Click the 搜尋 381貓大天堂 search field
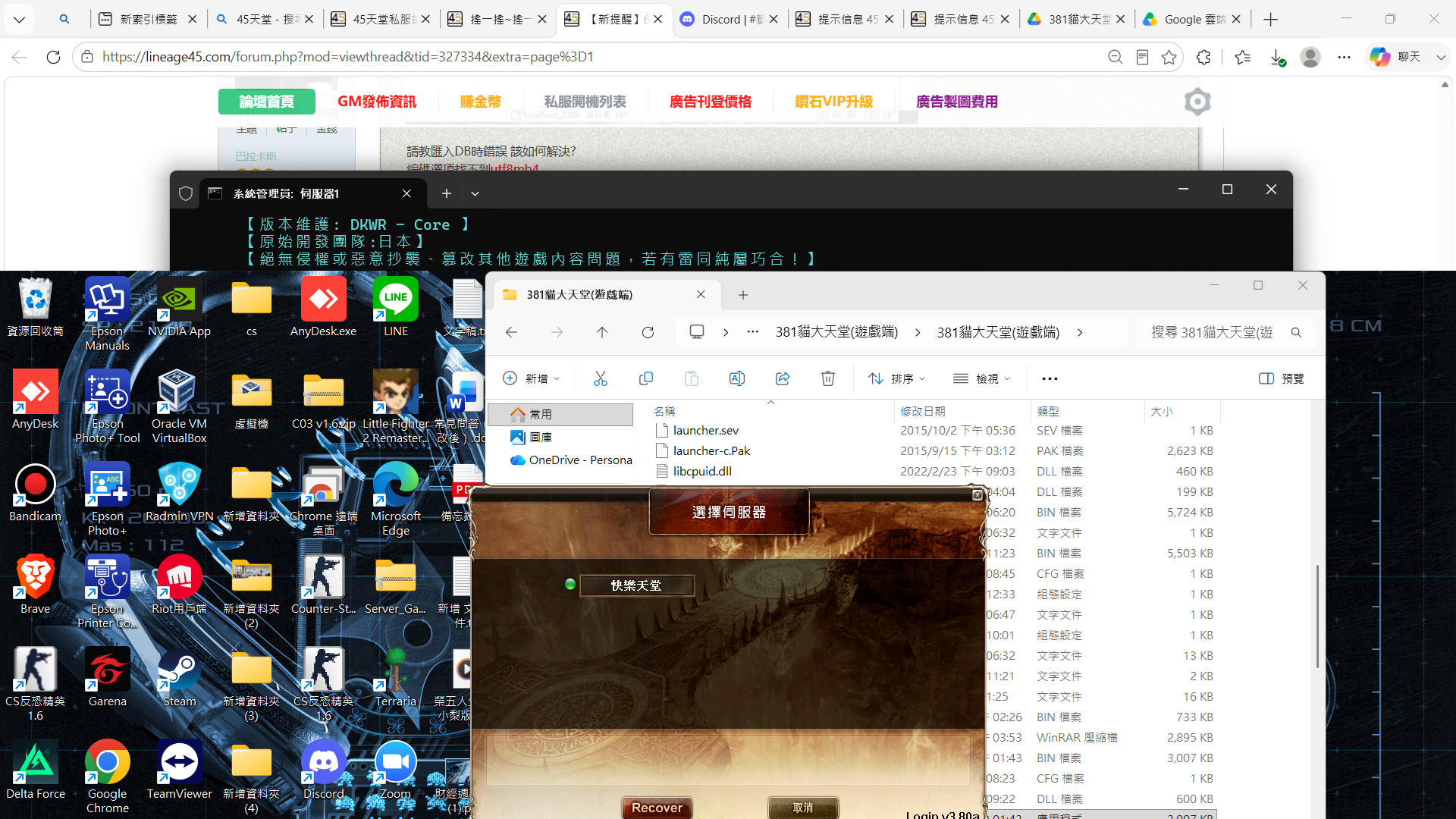 tap(1223, 332)
